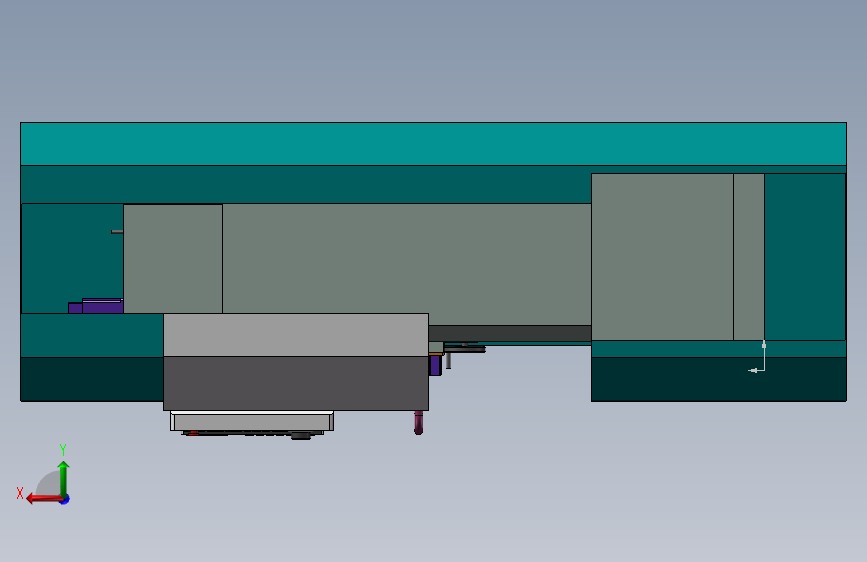Select the purple block at left side
867x562 pixels.
(x=96, y=306)
